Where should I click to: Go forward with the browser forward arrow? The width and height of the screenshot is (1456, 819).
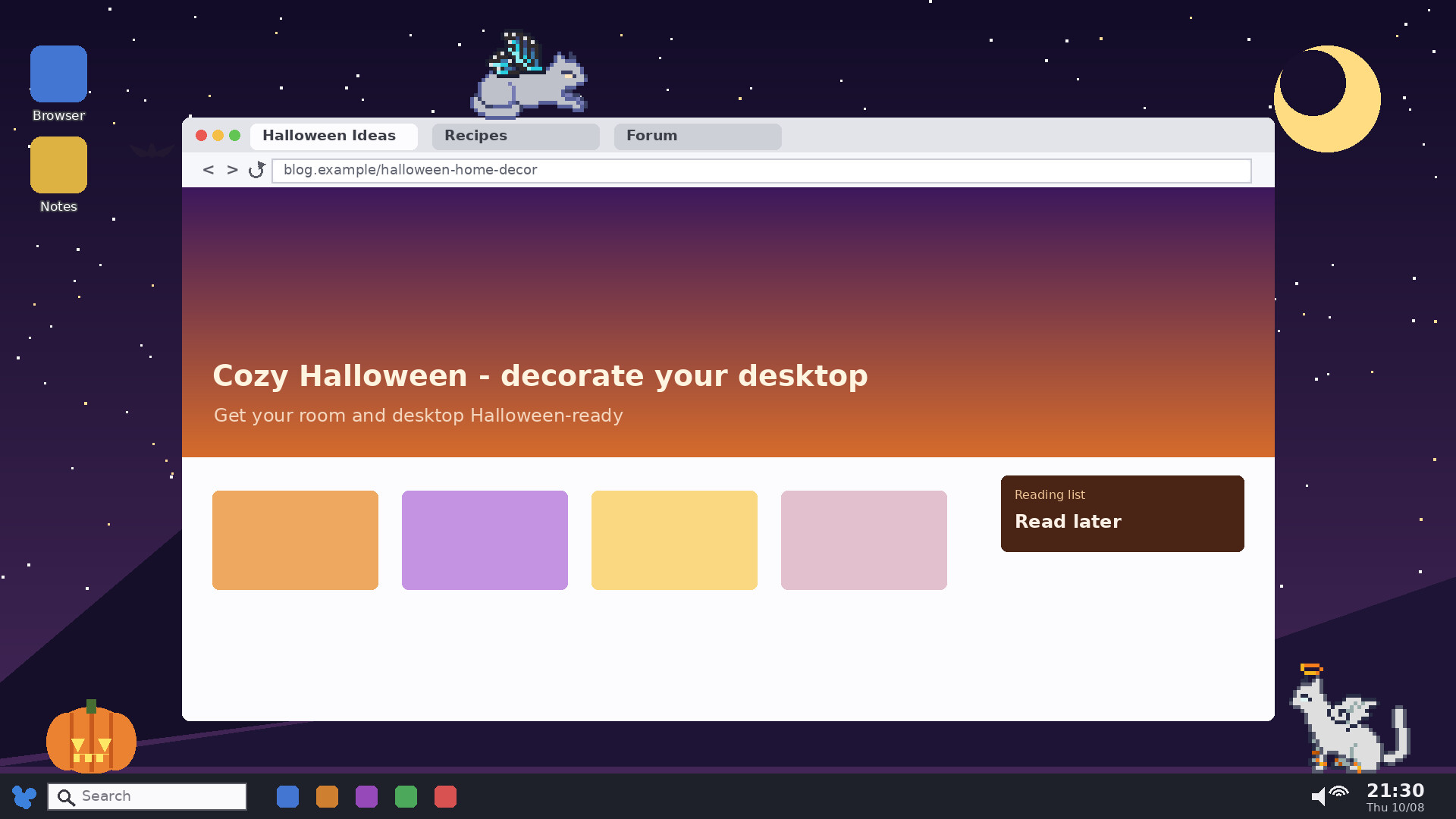232,170
